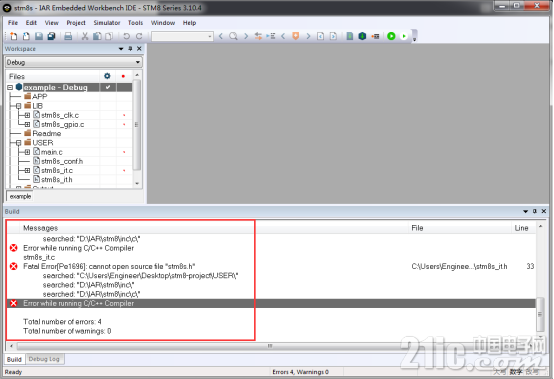Screen dimensions: 554x379
Task: Click the Files tree vertical scrollbar thumb
Action: [137, 124]
